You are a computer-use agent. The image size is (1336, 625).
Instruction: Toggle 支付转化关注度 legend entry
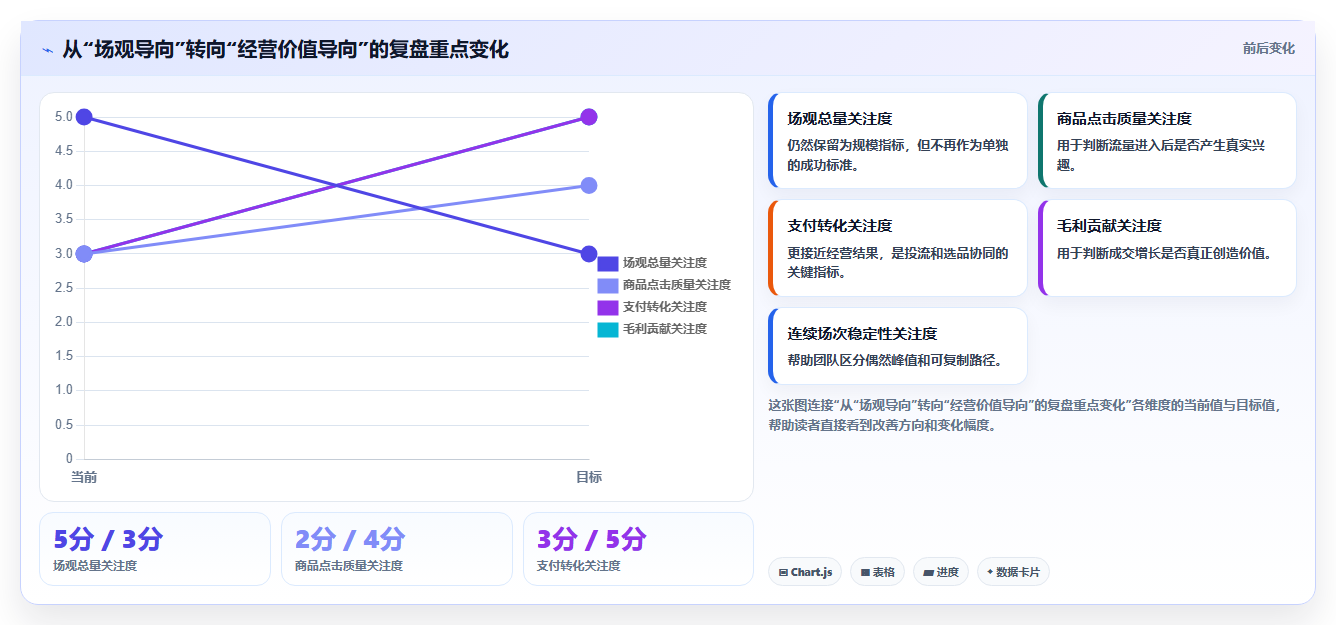pos(652,307)
